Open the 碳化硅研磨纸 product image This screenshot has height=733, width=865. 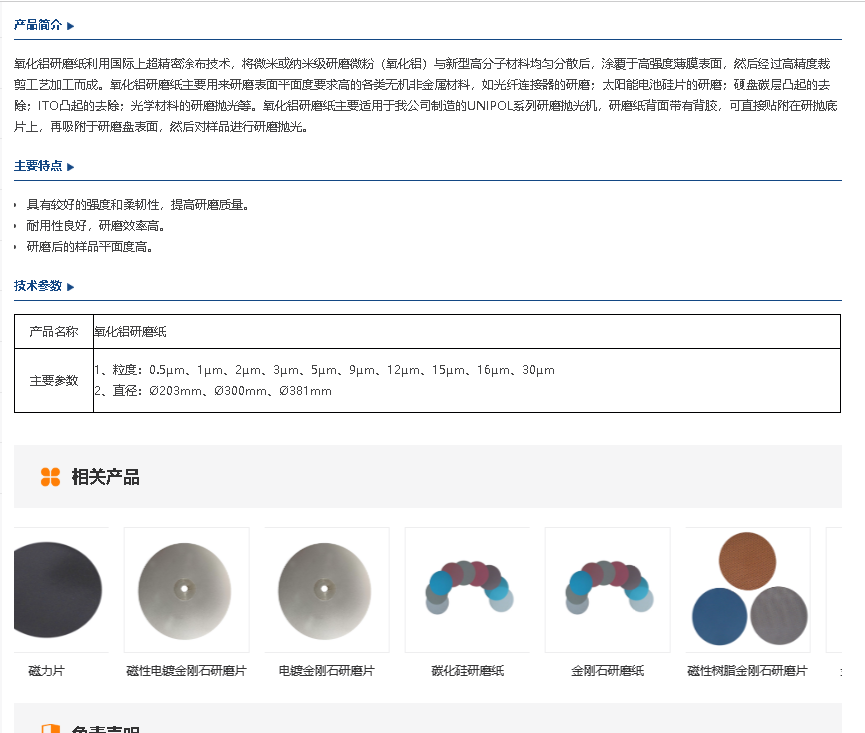467,590
